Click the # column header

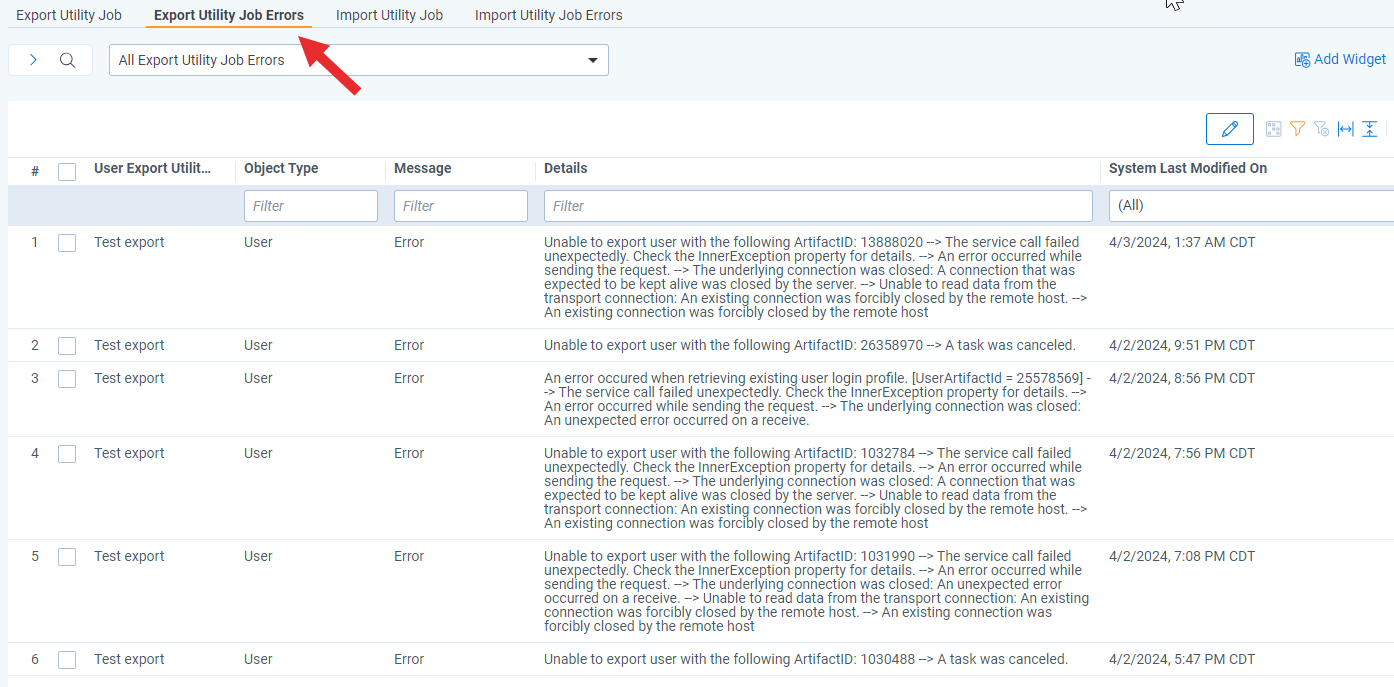tap(35, 171)
